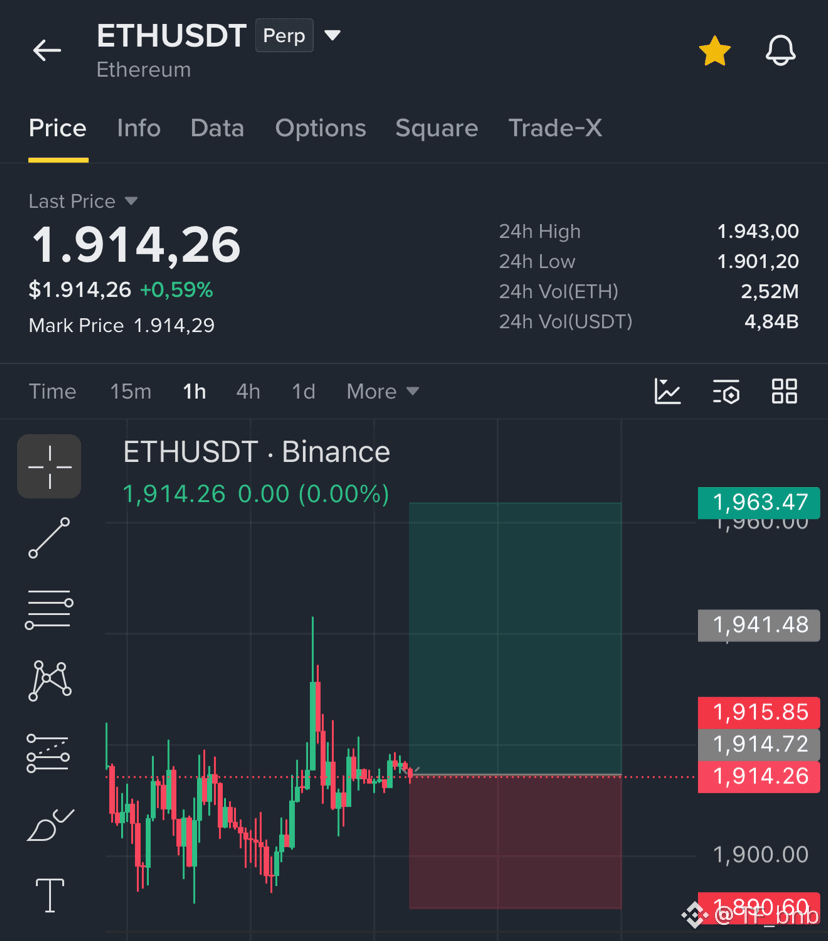This screenshot has width=828, height=941.
Task: Click the green profit zone of position
Action: click(515, 639)
